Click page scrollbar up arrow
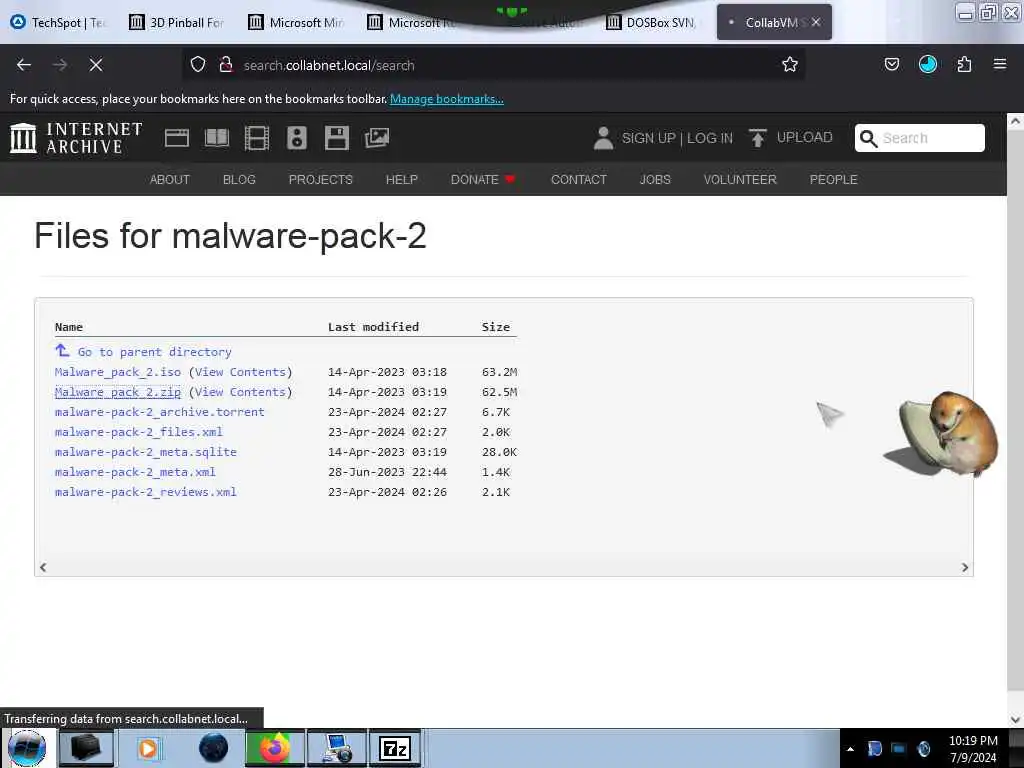The image size is (1024, 768). tap(1015, 121)
